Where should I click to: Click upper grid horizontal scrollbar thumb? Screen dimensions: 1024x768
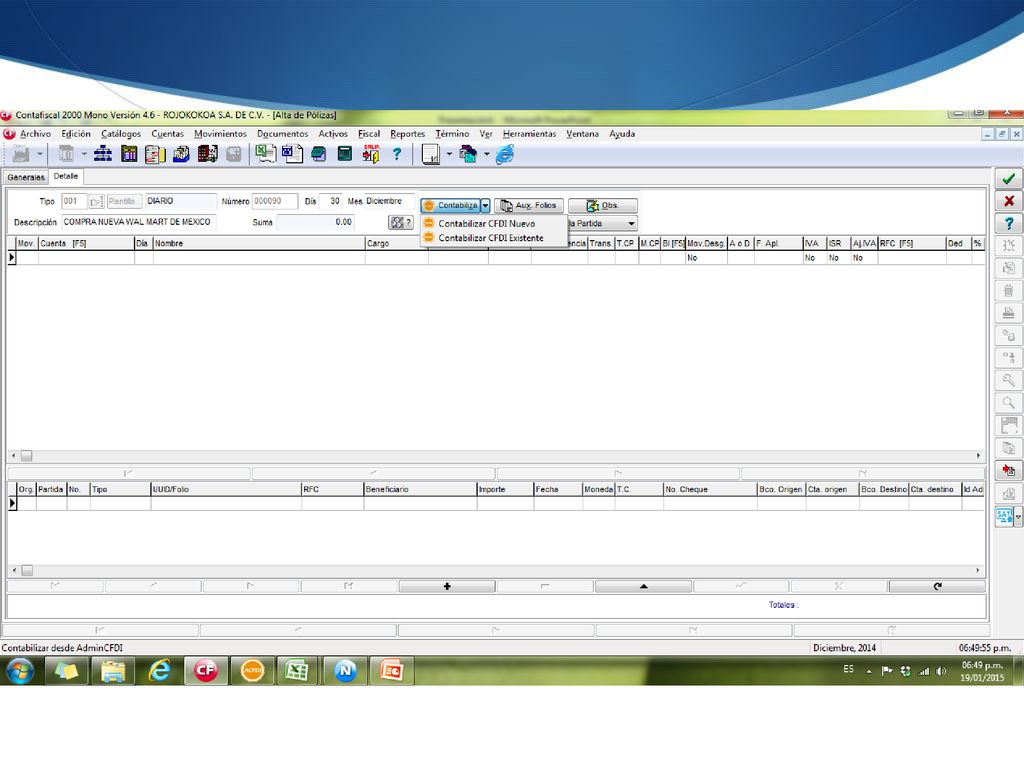[x=26, y=456]
